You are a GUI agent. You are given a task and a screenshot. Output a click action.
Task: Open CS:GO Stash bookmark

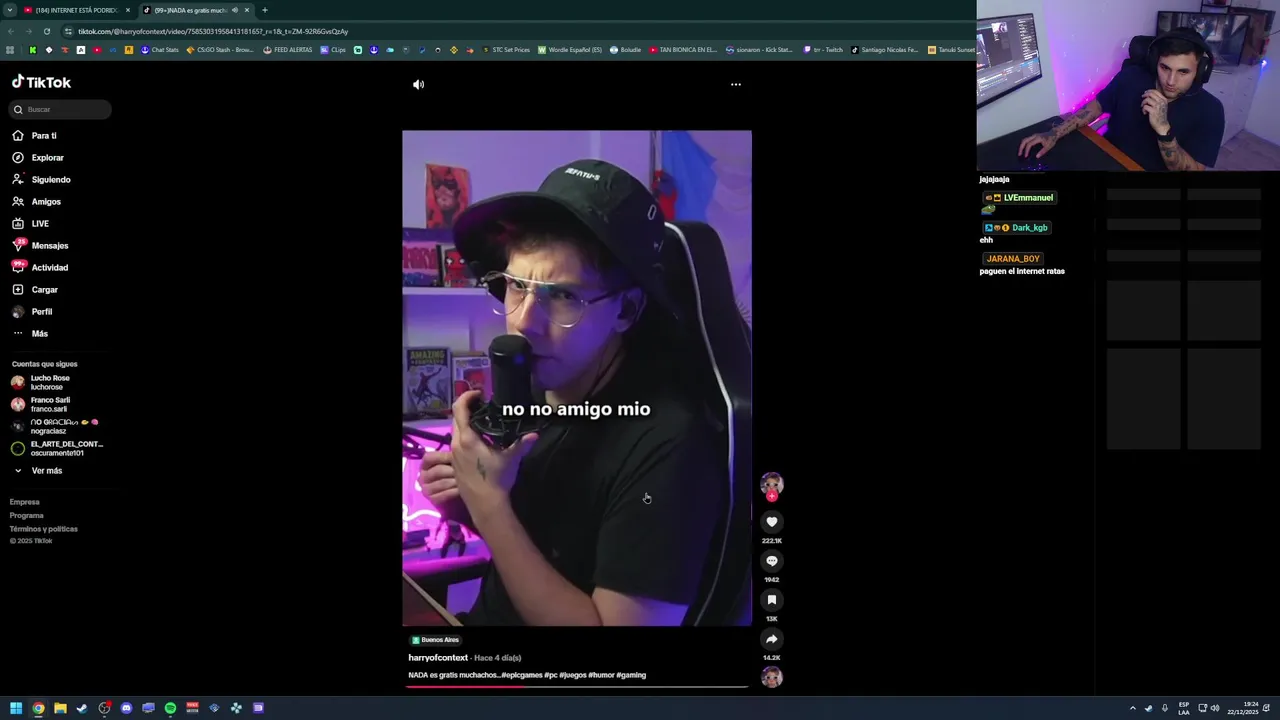point(220,50)
